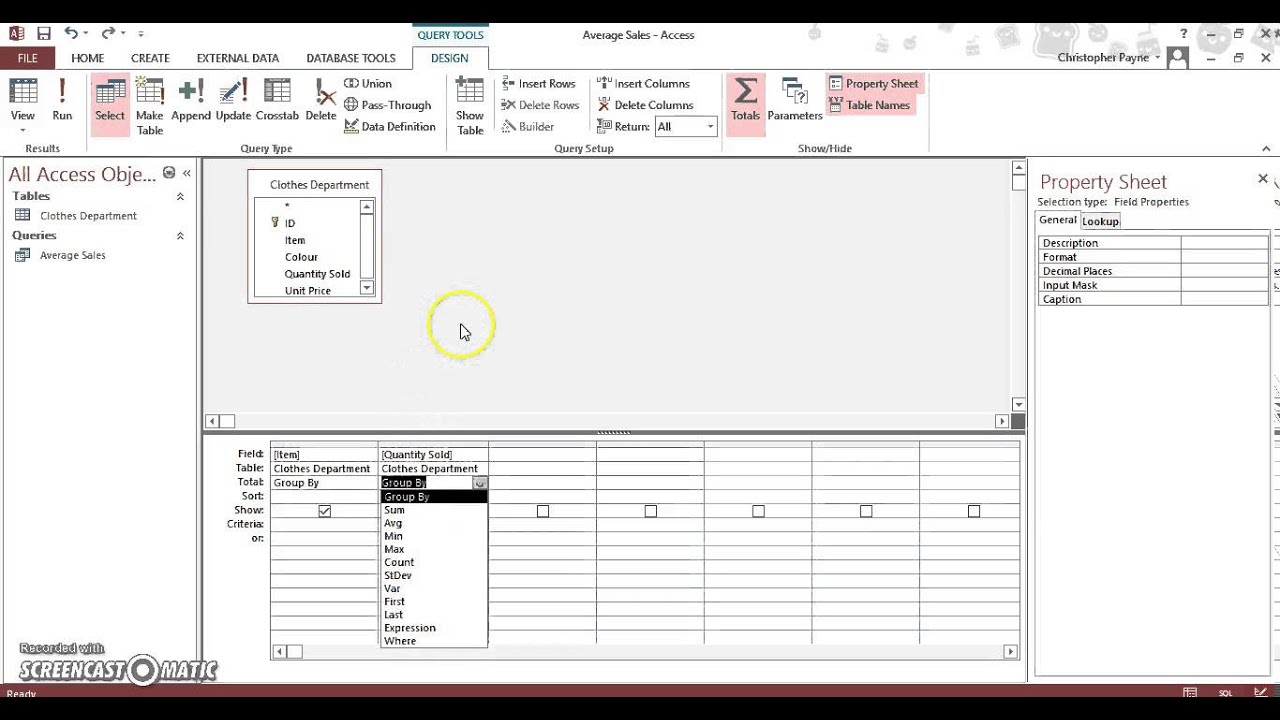
Task: Switch to the DATABASE TOOLS tab
Action: 351,58
